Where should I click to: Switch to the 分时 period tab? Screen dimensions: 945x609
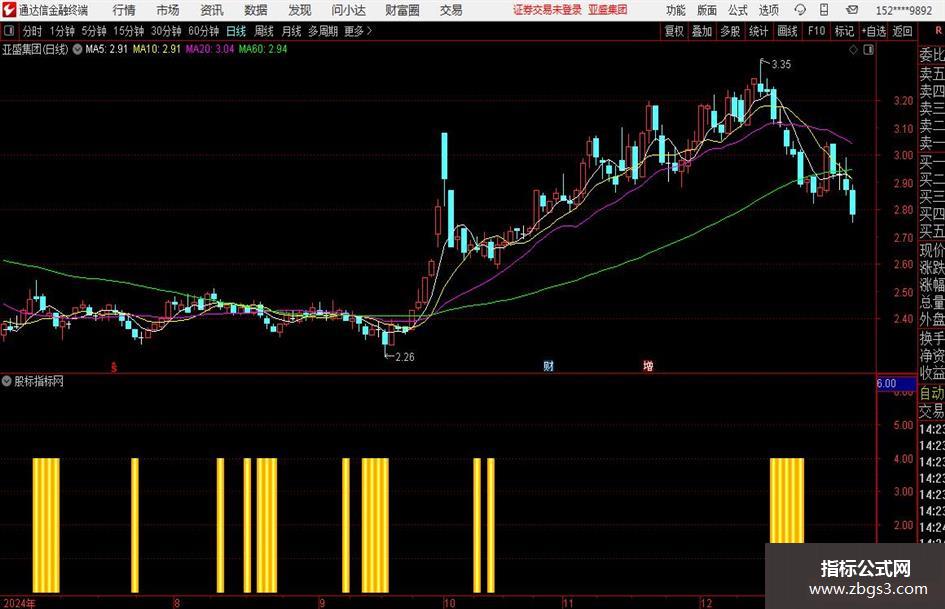[x=33, y=31]
